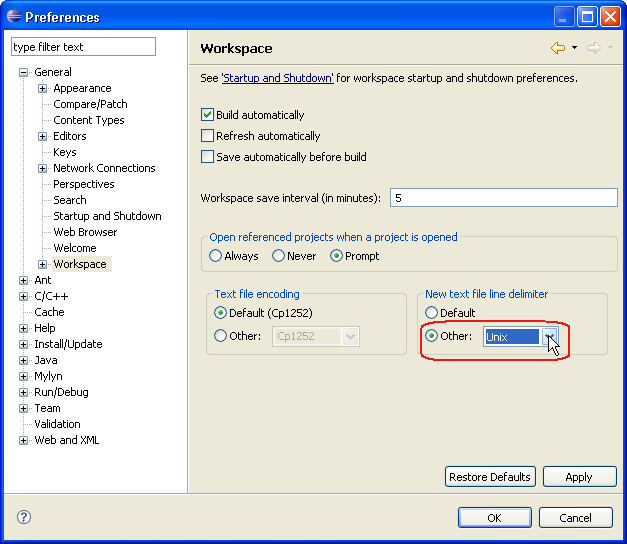Click the help question mark icon

pos(24,517)
